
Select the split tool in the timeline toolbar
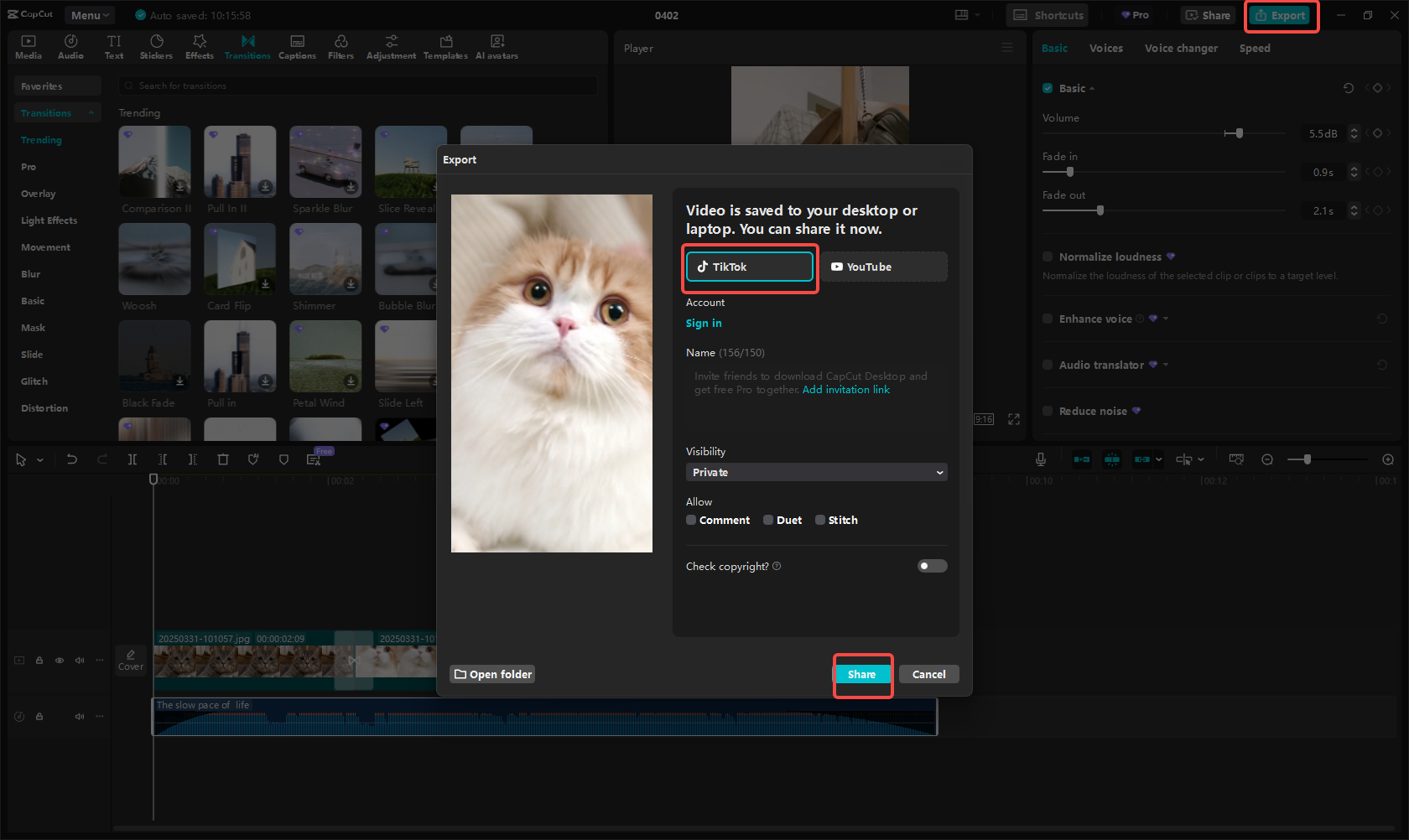(x=132, y=459)
